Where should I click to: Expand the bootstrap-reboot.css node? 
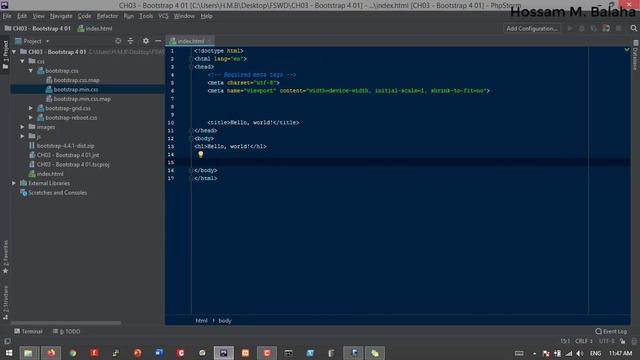click(31, 118)
